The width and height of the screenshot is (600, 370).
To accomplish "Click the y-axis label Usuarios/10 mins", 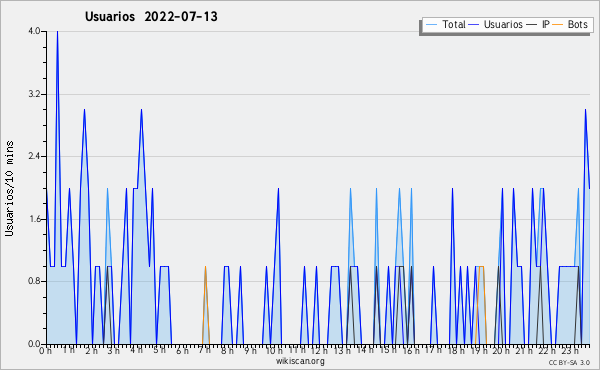I will (9, 188).
